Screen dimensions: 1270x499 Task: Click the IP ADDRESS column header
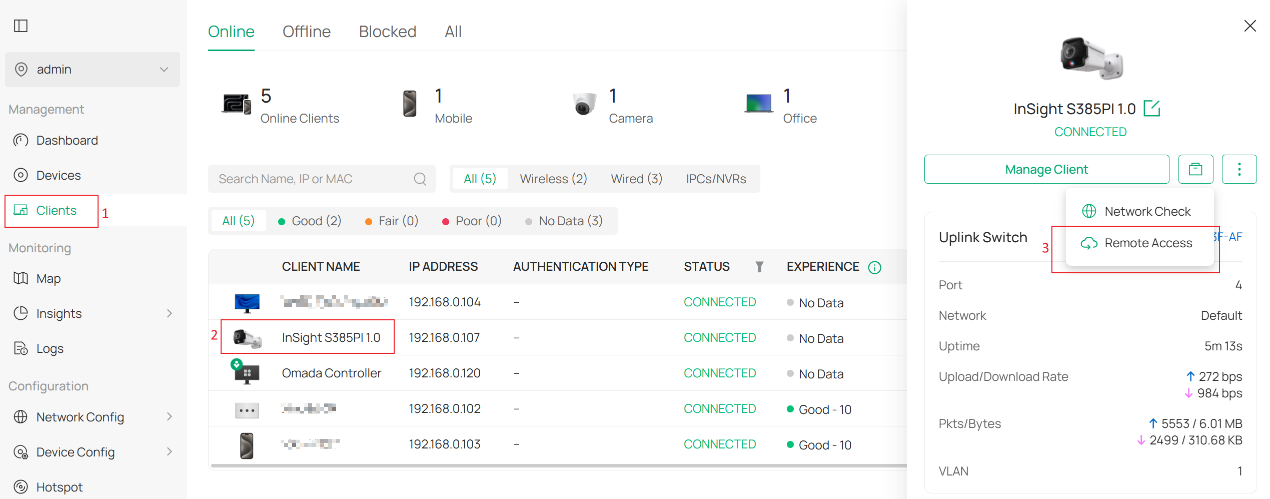coord(443,267)
